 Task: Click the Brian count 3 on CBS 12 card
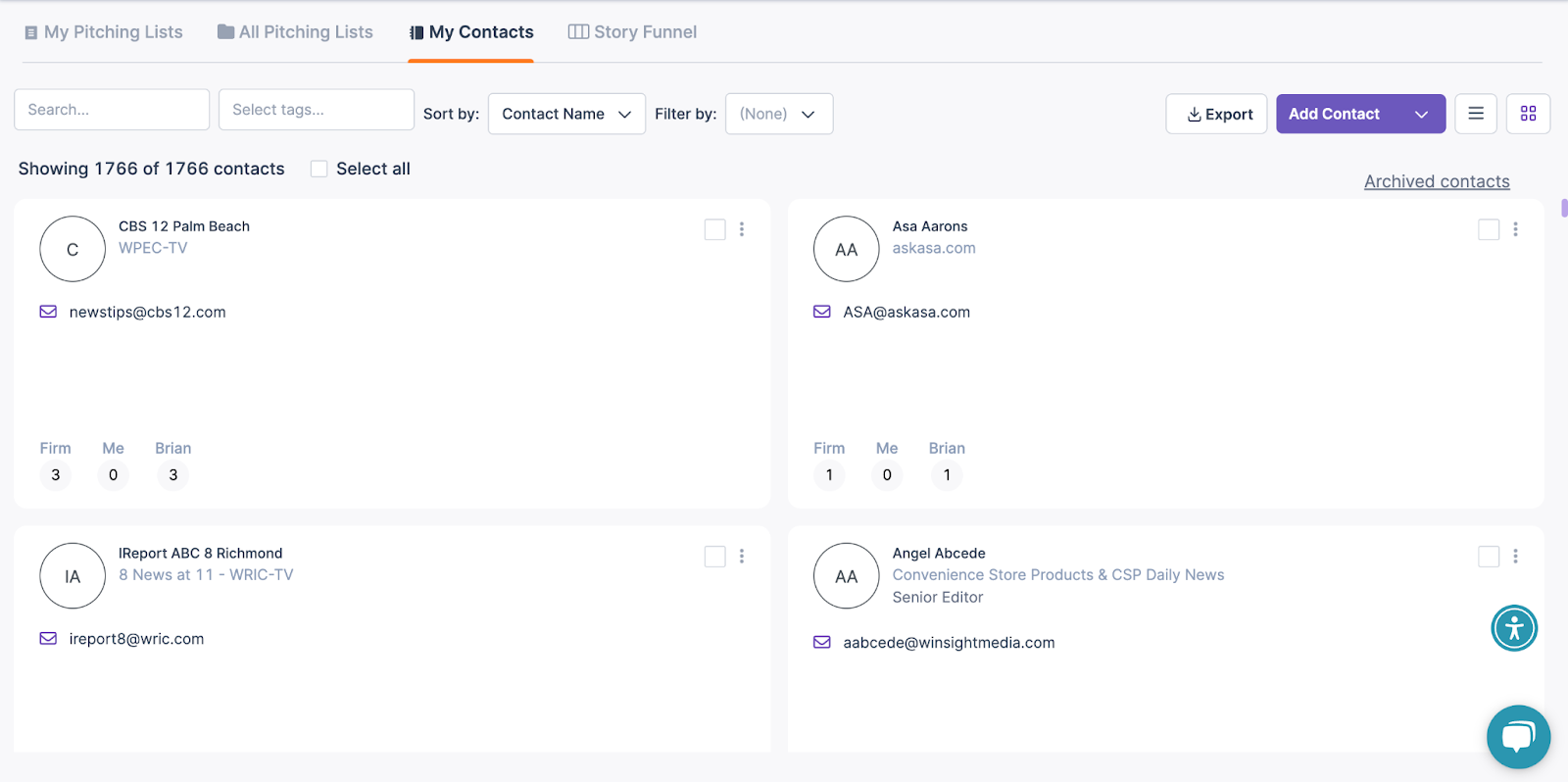tap(173, 475)
